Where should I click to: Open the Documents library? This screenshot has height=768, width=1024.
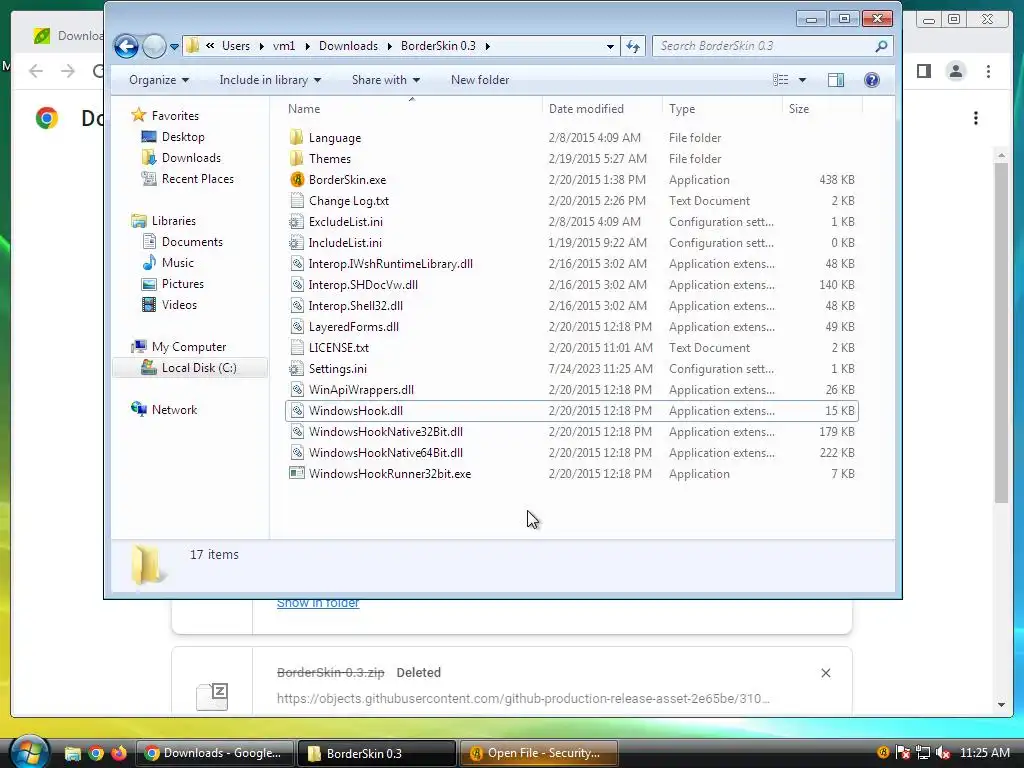tap(192, 242)
